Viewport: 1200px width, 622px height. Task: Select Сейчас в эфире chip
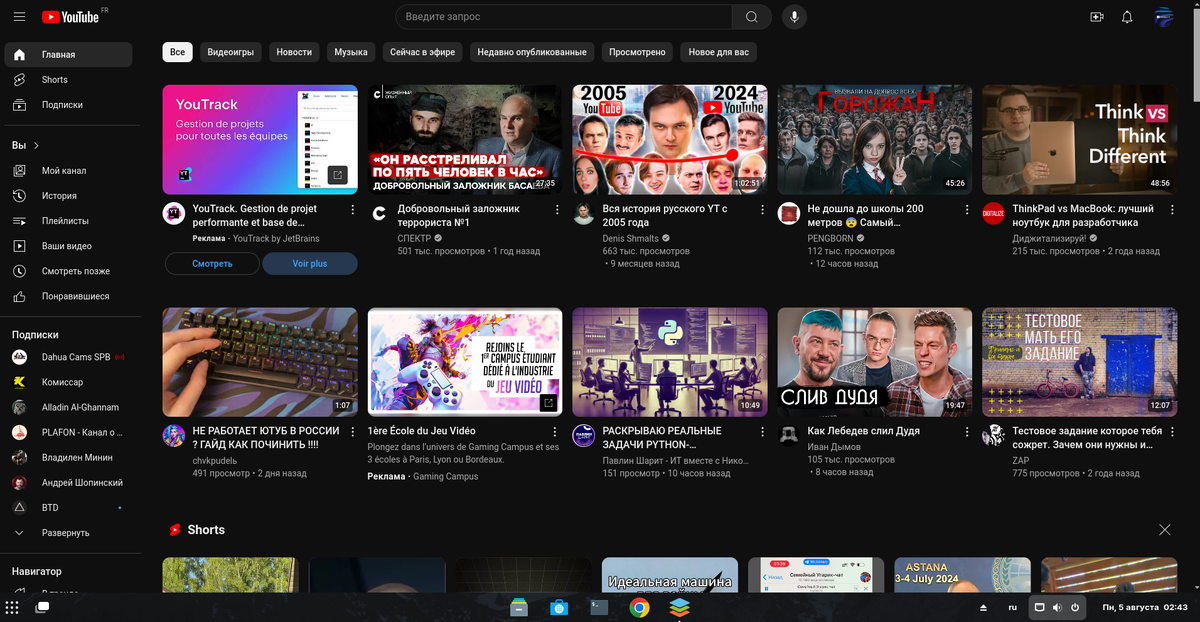point(423,52)
